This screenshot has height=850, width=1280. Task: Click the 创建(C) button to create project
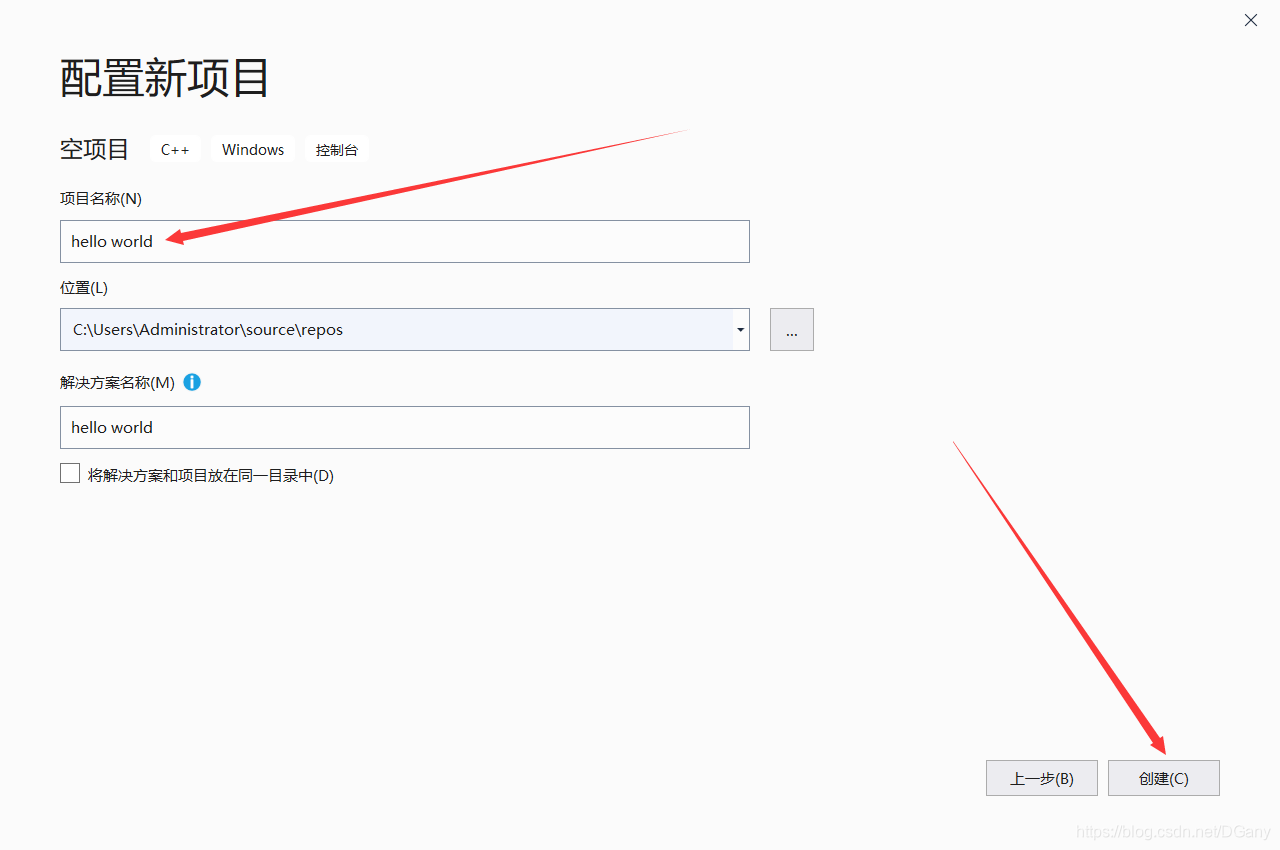tap(1164, 778)
